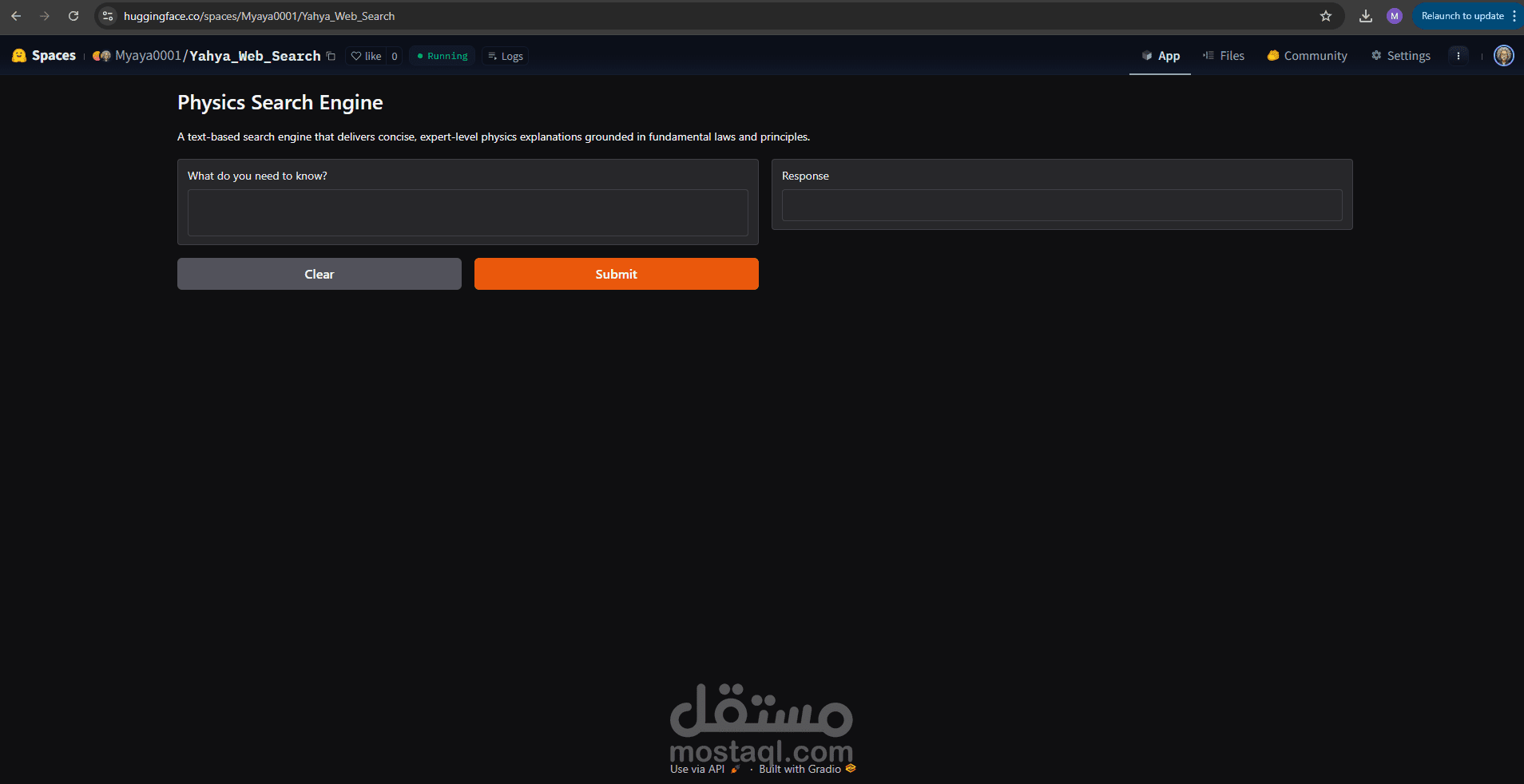Image resolution: width=1524 pixels, height=784 pixels.
Task: Open the Chrome profile menu with M icon
Action: coord(1395,16)
